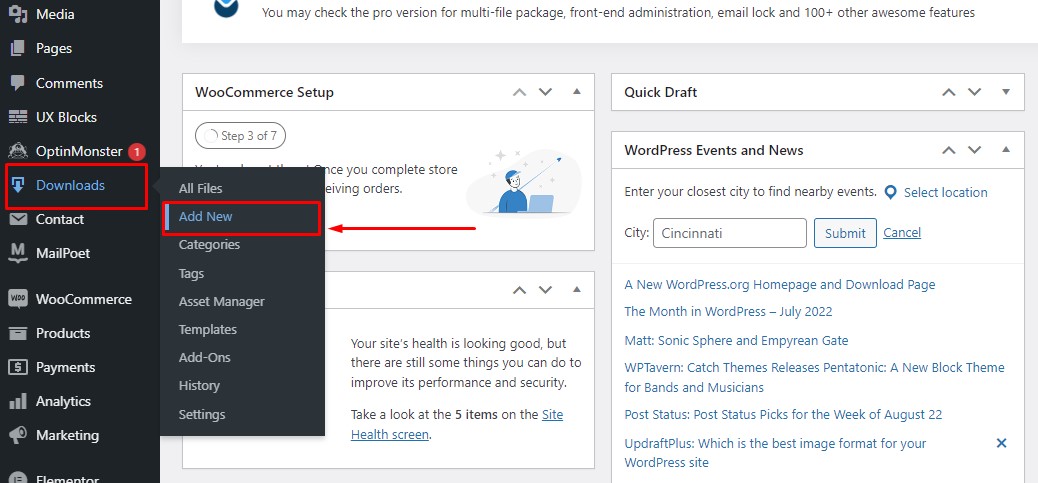
Task: Open UpdraftPlus image format article
Action: click(x=775, y=453)
